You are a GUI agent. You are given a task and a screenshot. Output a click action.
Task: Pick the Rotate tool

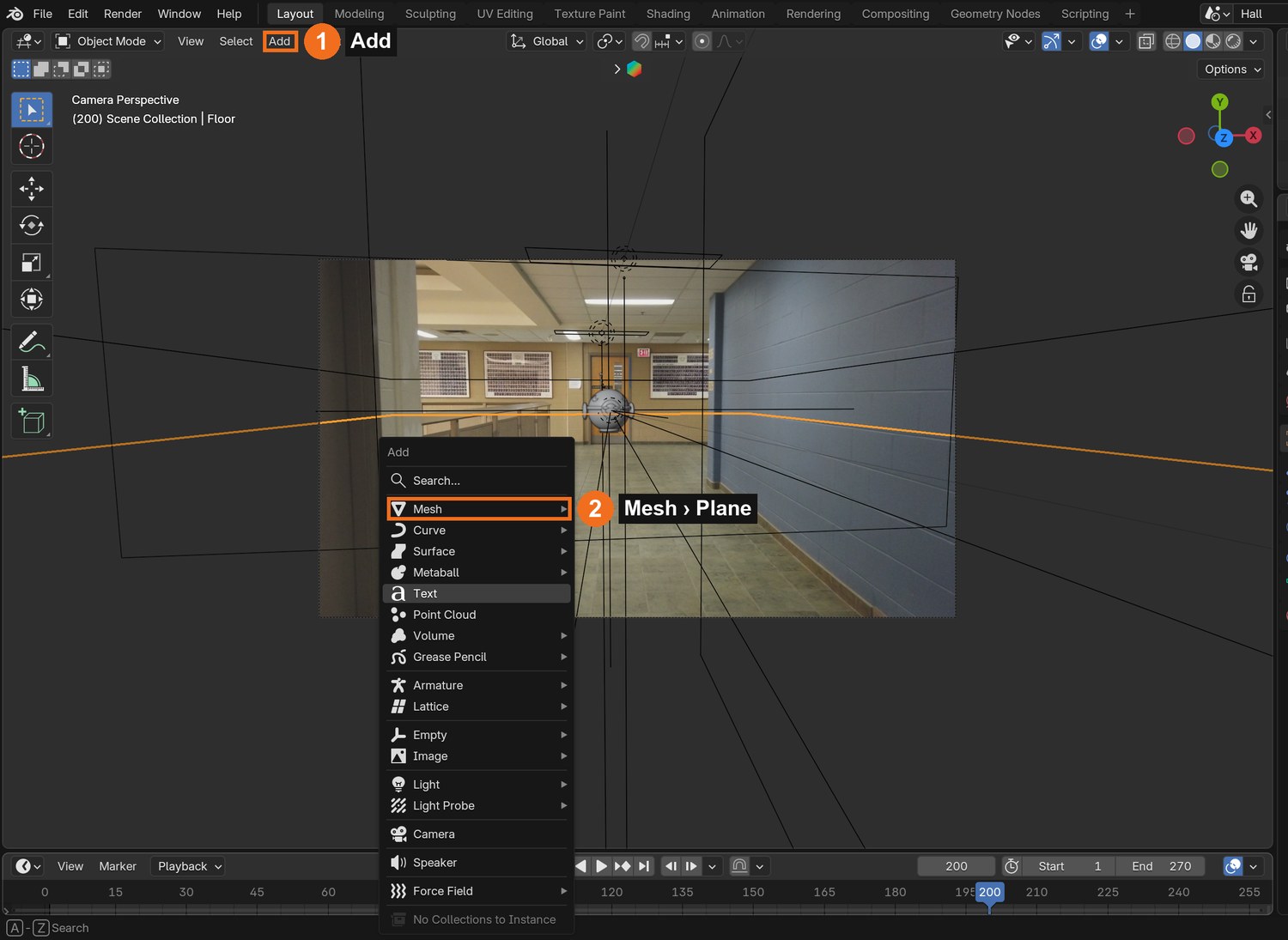pyautogui.click(x=32, y=225)
